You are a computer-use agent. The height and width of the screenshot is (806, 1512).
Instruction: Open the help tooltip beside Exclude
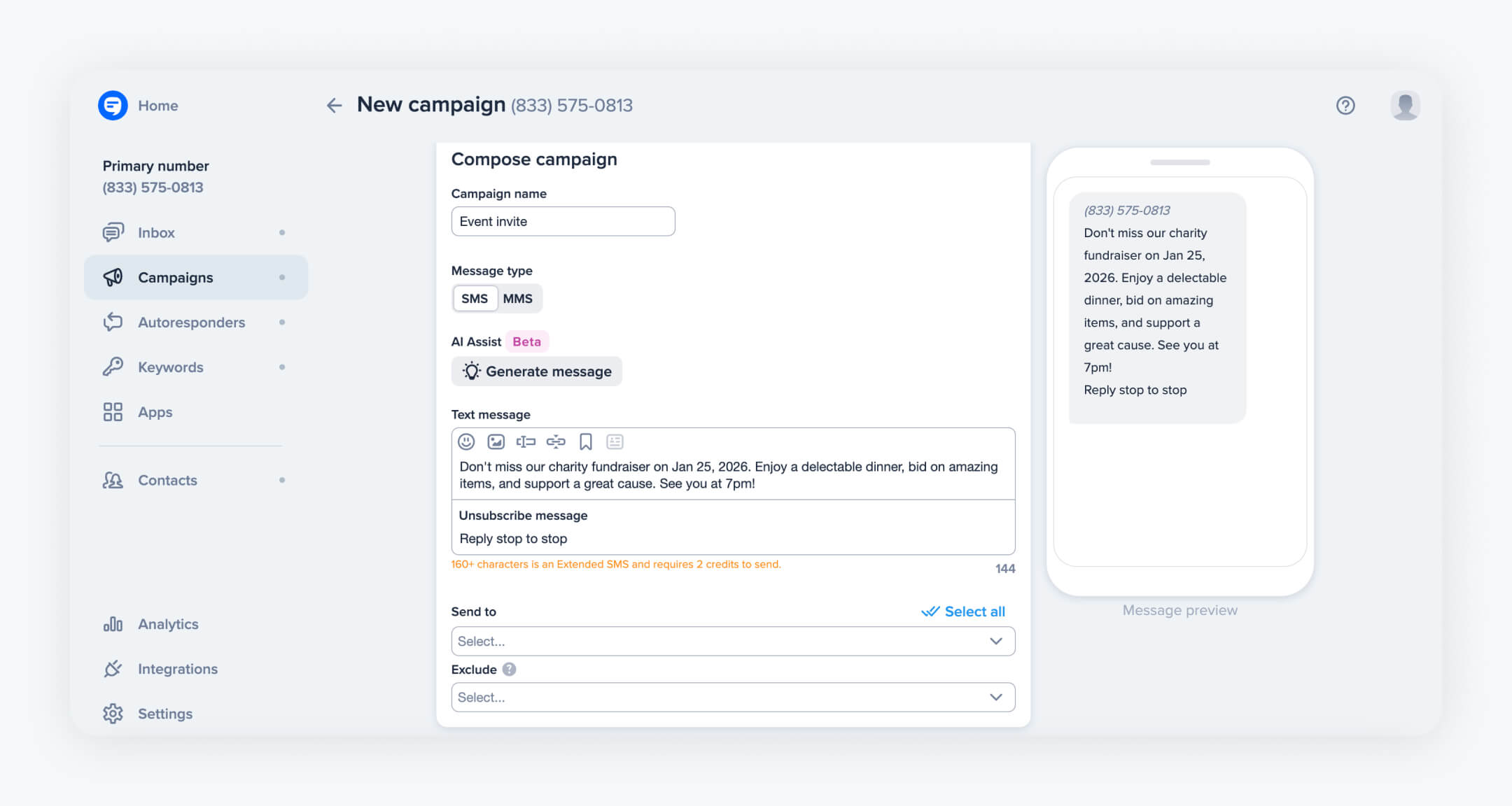[508, 670]
